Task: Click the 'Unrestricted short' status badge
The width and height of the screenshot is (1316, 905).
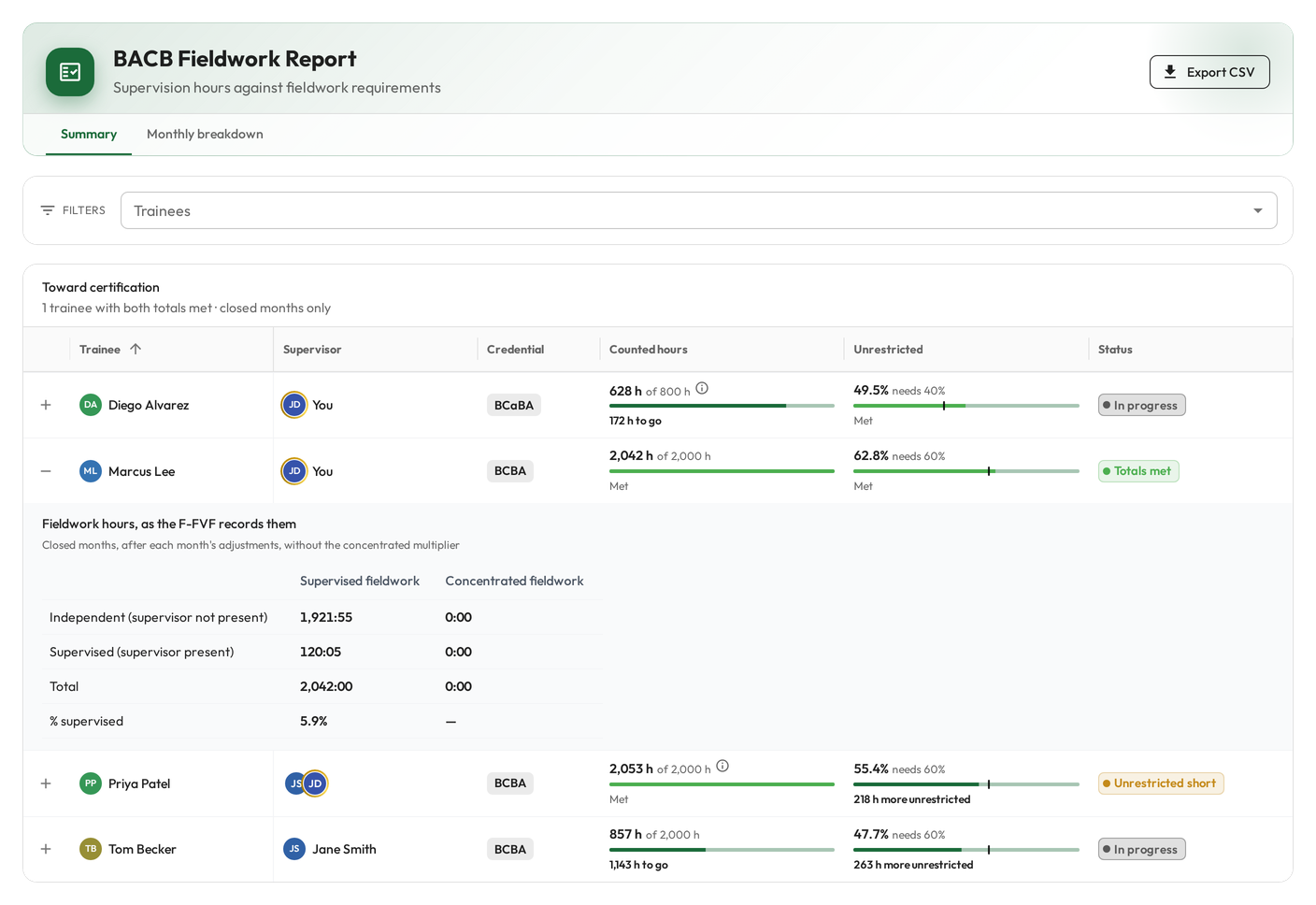Action: point(1161,783)
